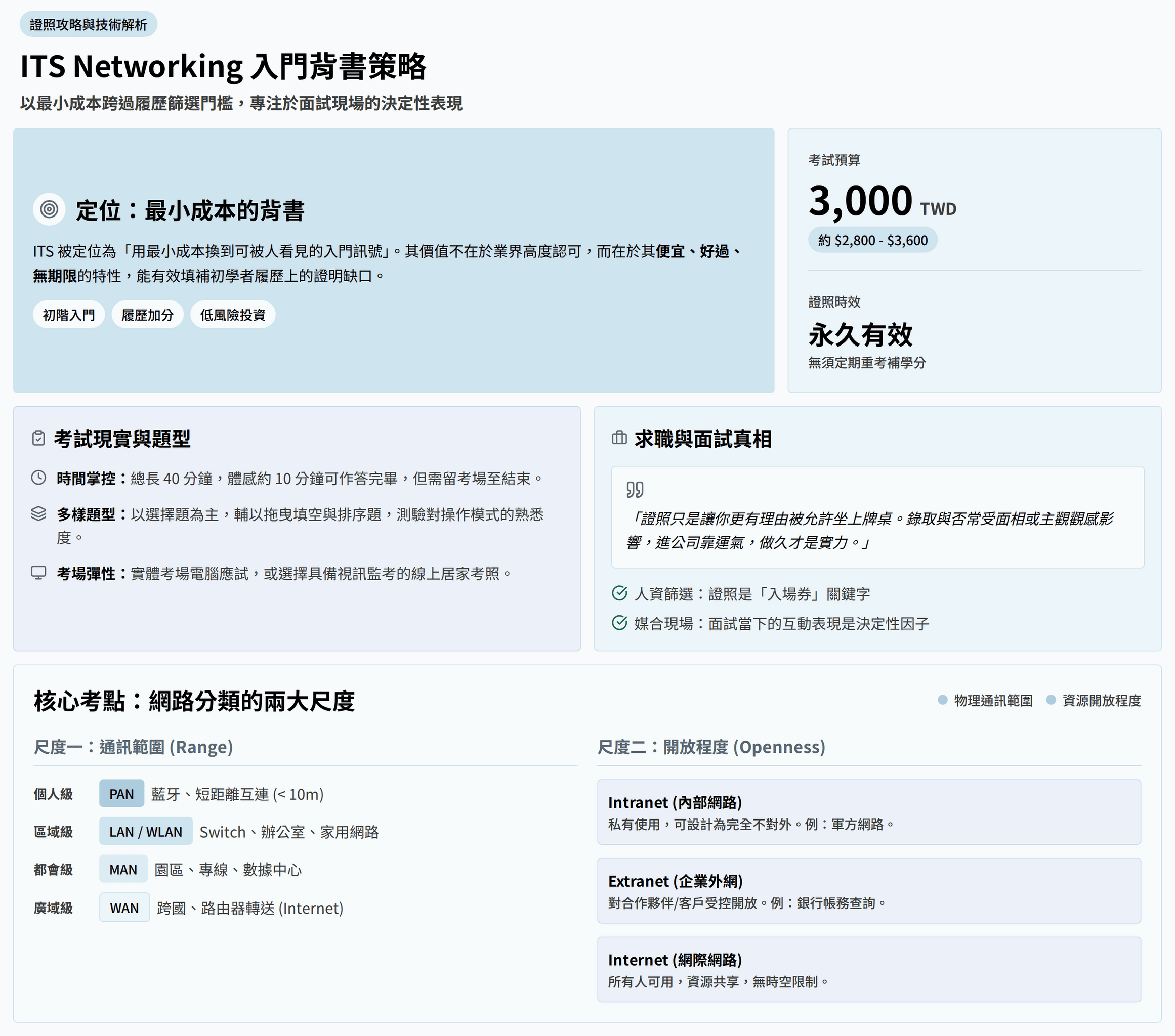Screen dimensions: 1175x1036
Task: Click the target icon beside 定位 heading
Action: (x=49, y=209)
